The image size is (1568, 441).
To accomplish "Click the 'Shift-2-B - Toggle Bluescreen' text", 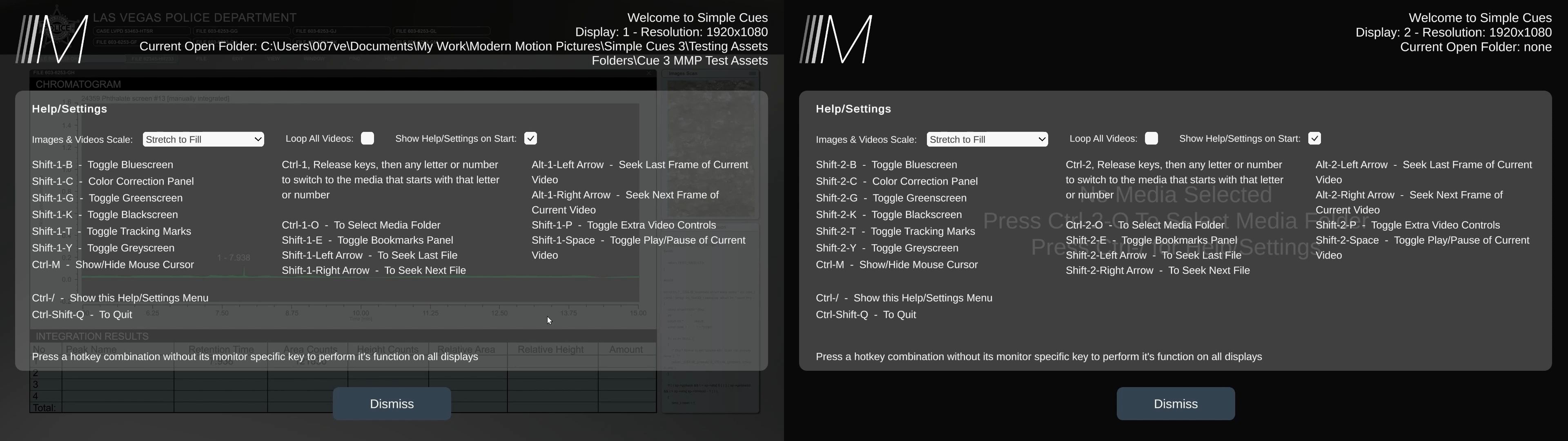I will 887,165.
